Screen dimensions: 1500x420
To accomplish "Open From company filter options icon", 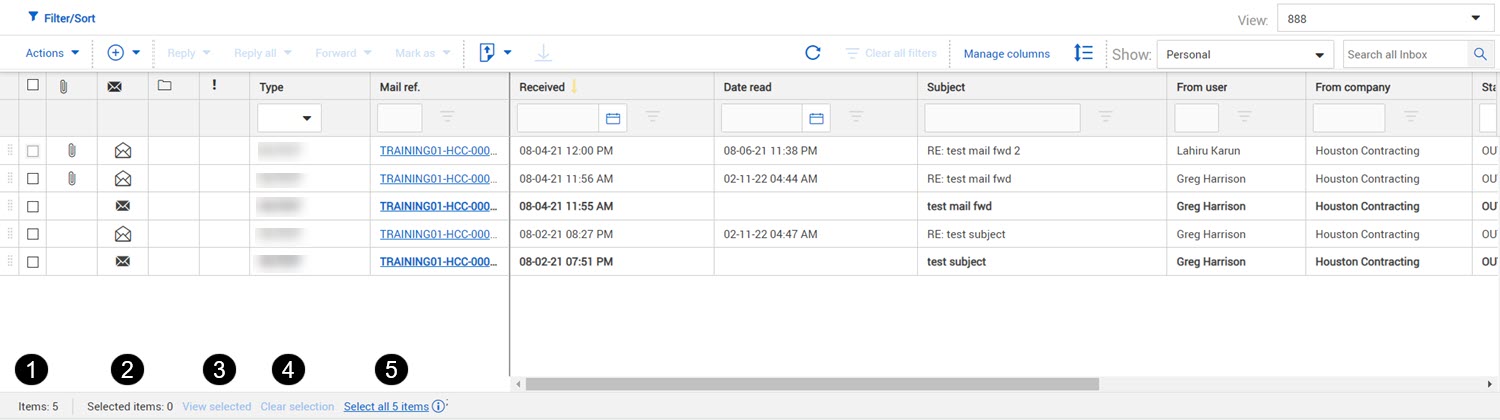I will pyautogui.click(x=1411, y=118).
